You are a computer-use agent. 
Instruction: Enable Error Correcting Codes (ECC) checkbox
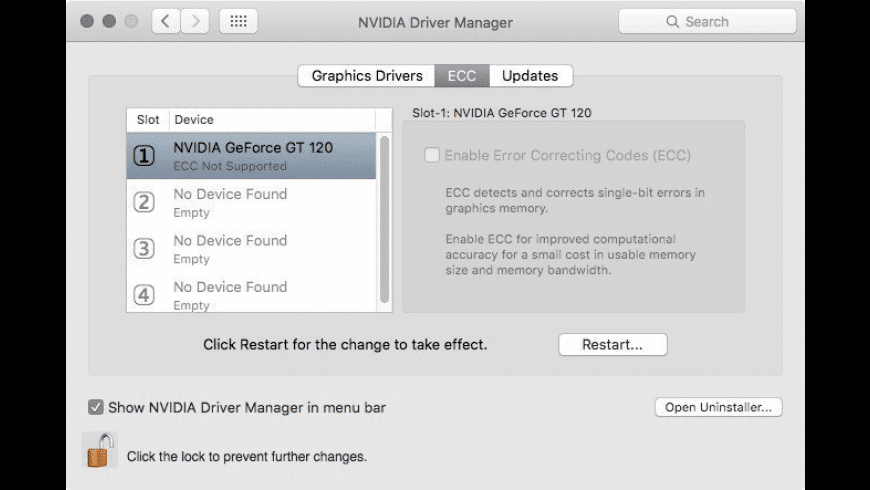click(432, 155)
